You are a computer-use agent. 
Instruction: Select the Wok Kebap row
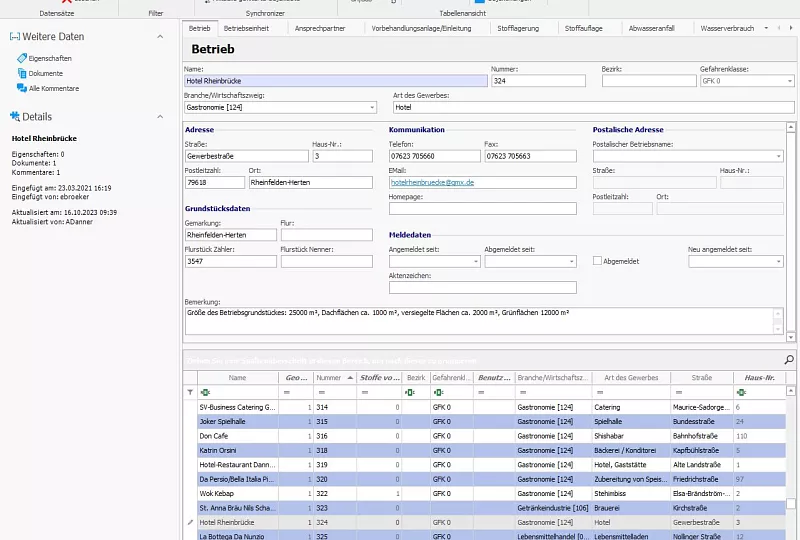tap(491, 494)
